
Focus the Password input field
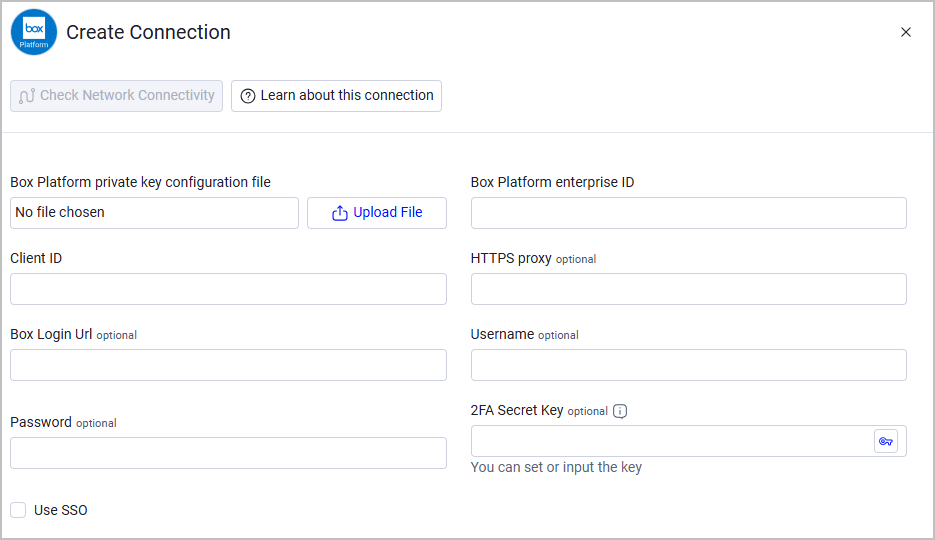pyautogui.click(x=228, y=453)
